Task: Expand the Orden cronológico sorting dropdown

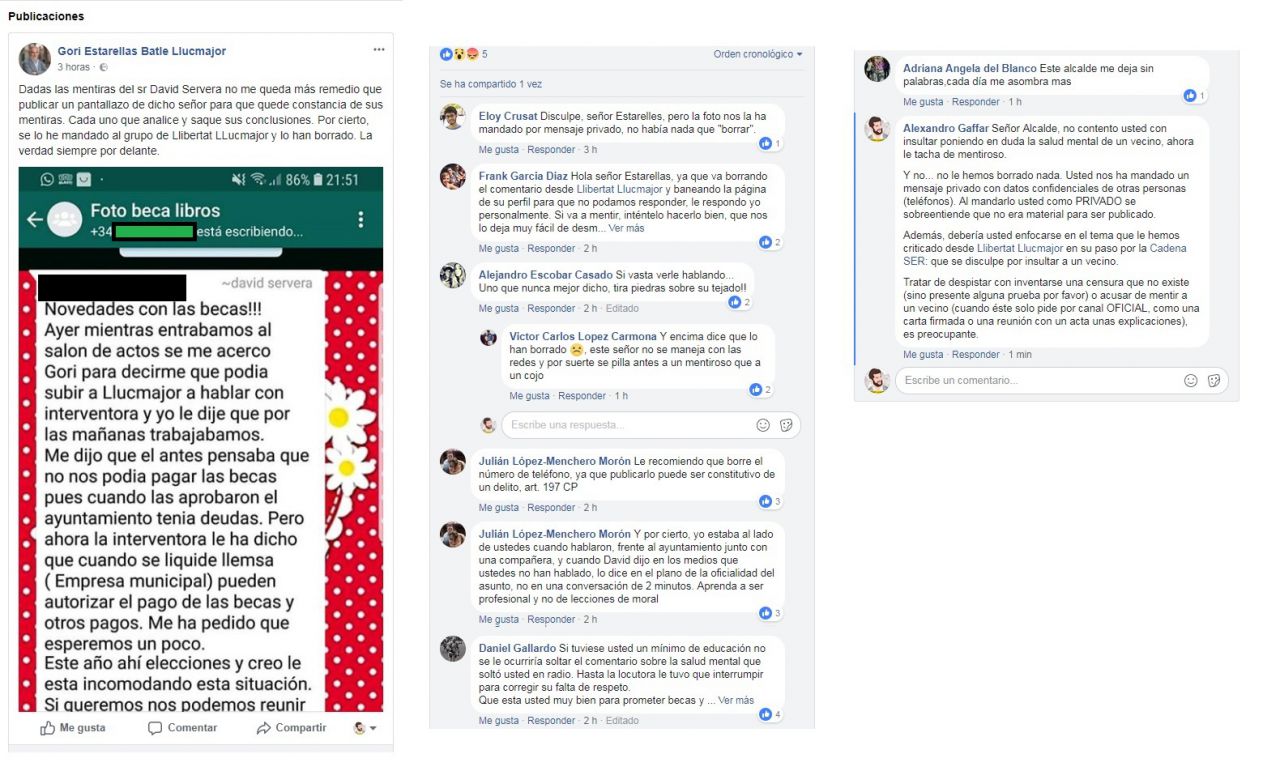Action: 758,54
